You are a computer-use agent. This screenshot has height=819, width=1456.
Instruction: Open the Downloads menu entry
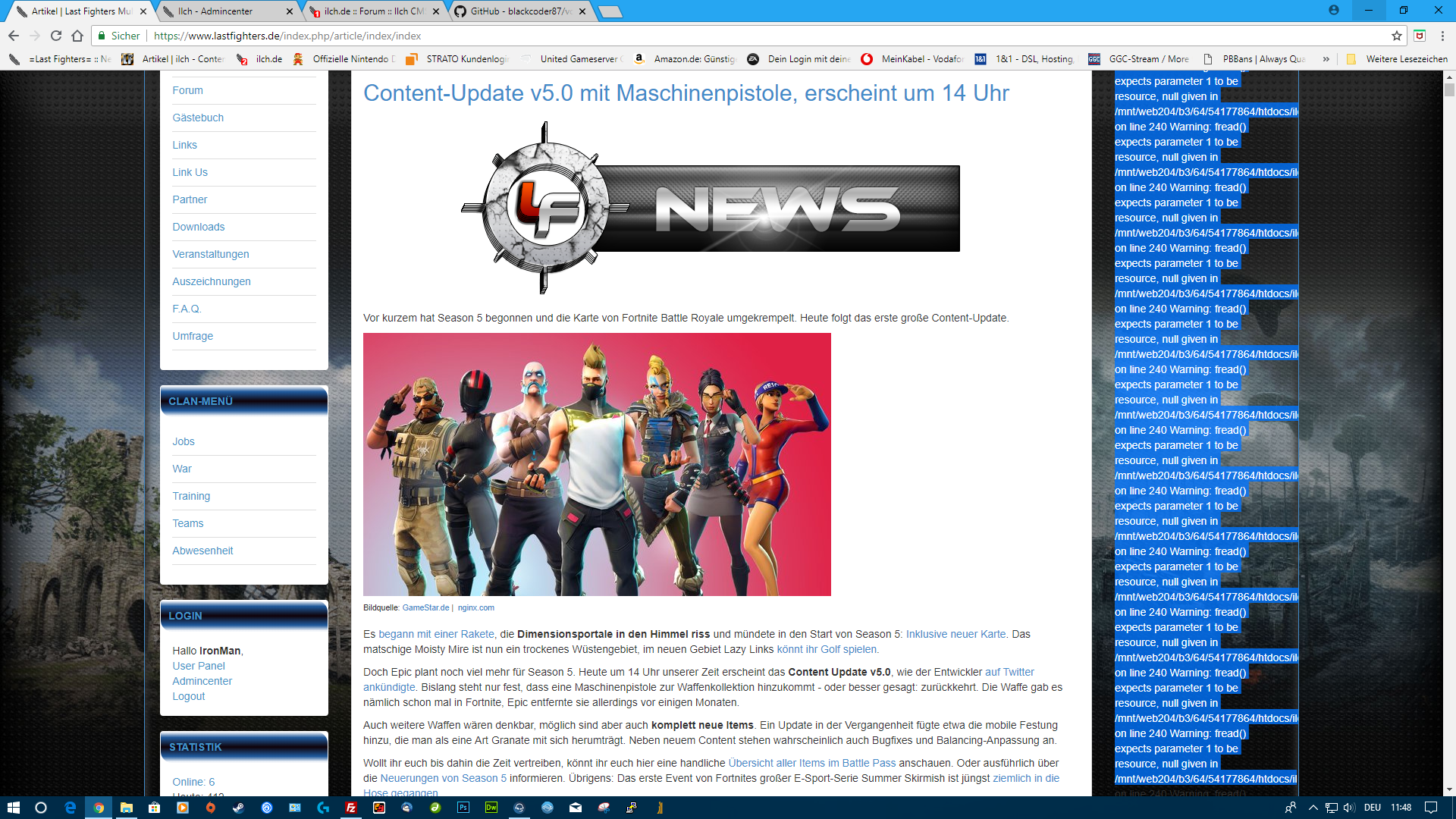pos(198,227)
